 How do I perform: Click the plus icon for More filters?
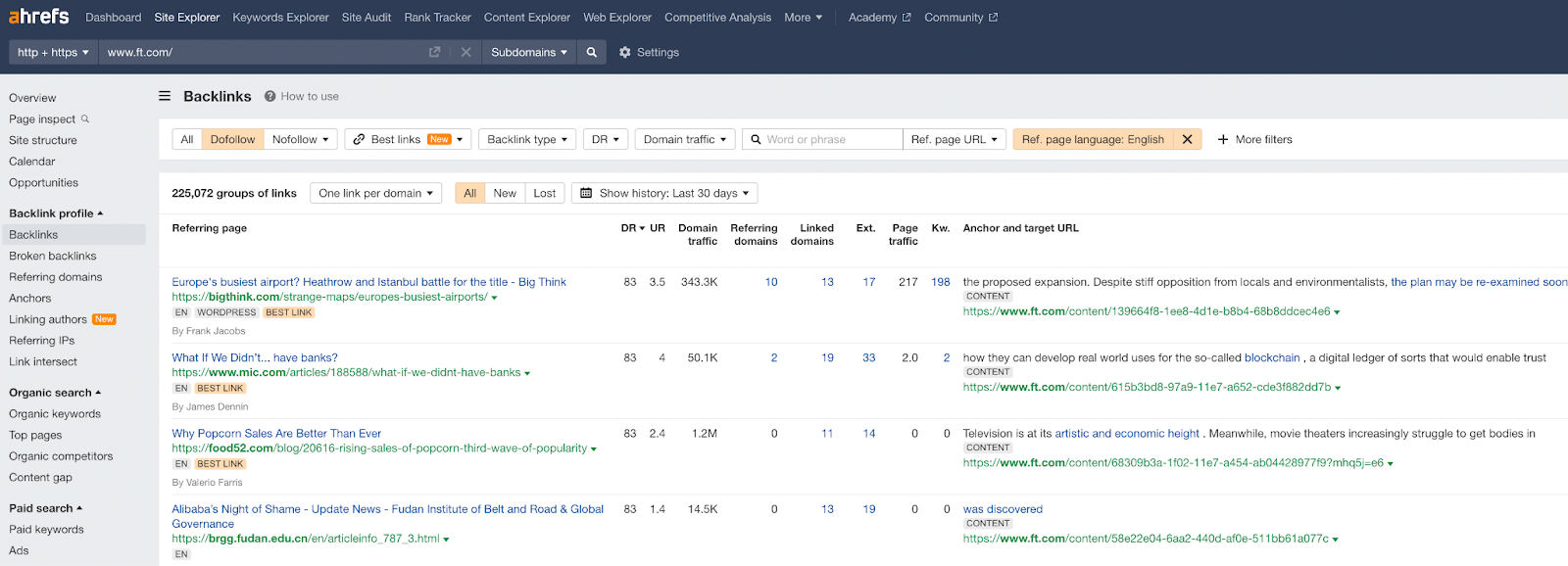1223,139
